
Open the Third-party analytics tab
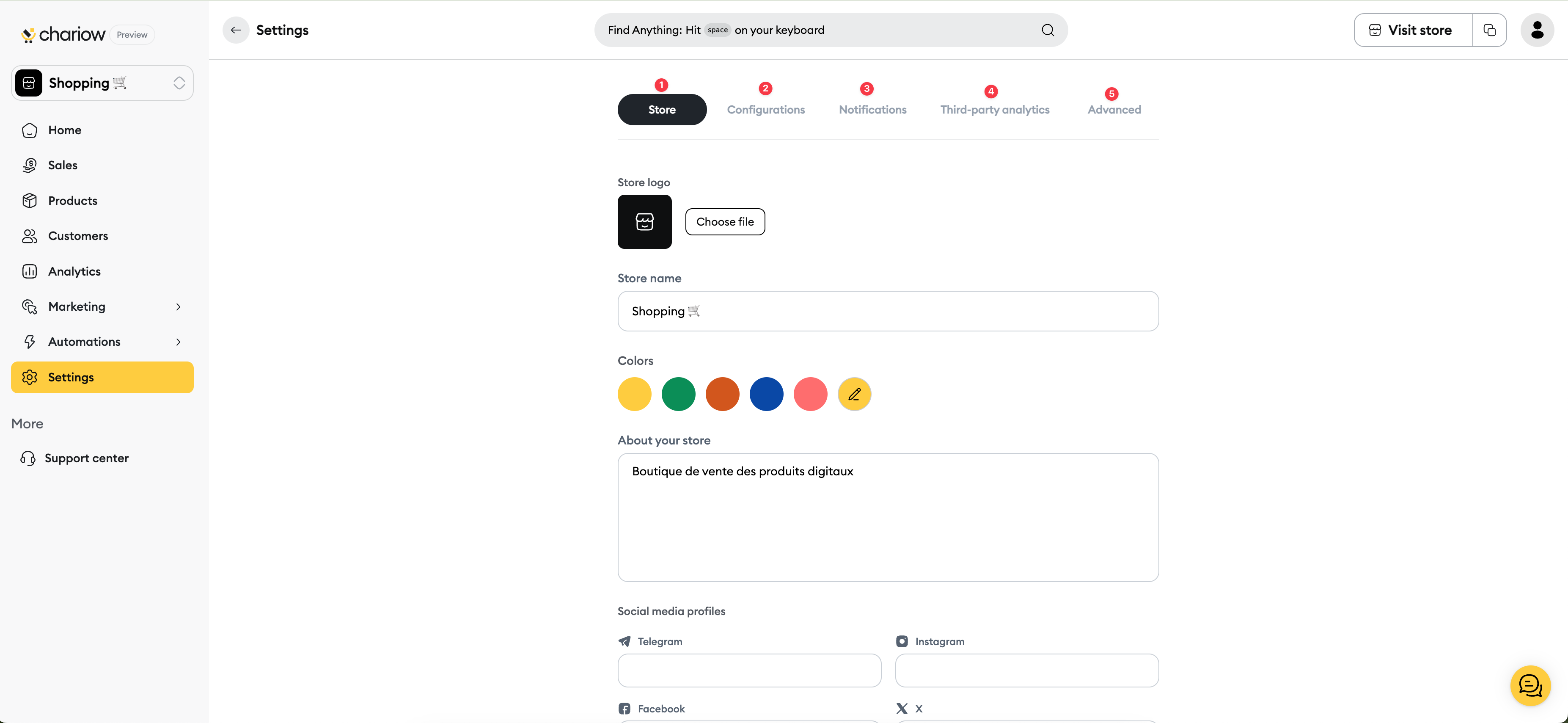click(x=995, y=110)
